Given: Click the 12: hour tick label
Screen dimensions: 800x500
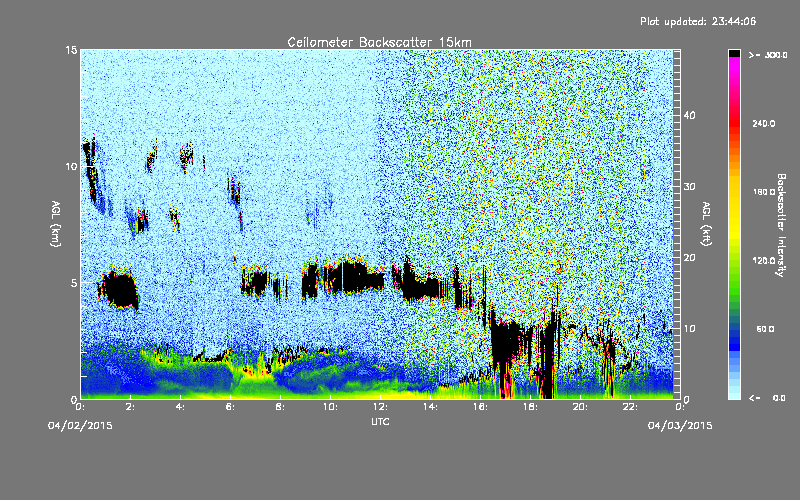Looking at the screenshot, I should 380,407.
